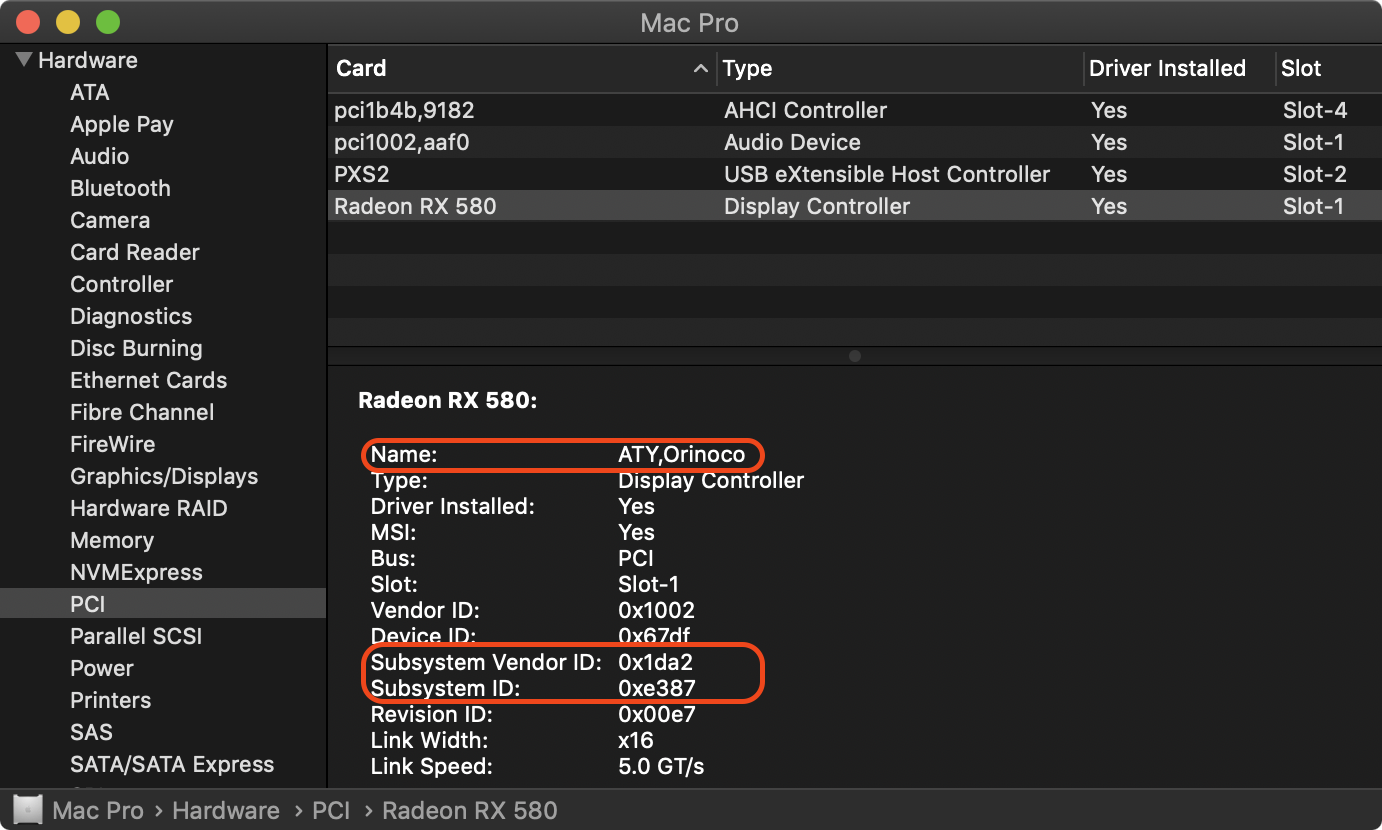Image resolution: width=1382 pixels, height=830 pixels.
Task: Sort table by Slot column header
Action: pos(1301,68)
